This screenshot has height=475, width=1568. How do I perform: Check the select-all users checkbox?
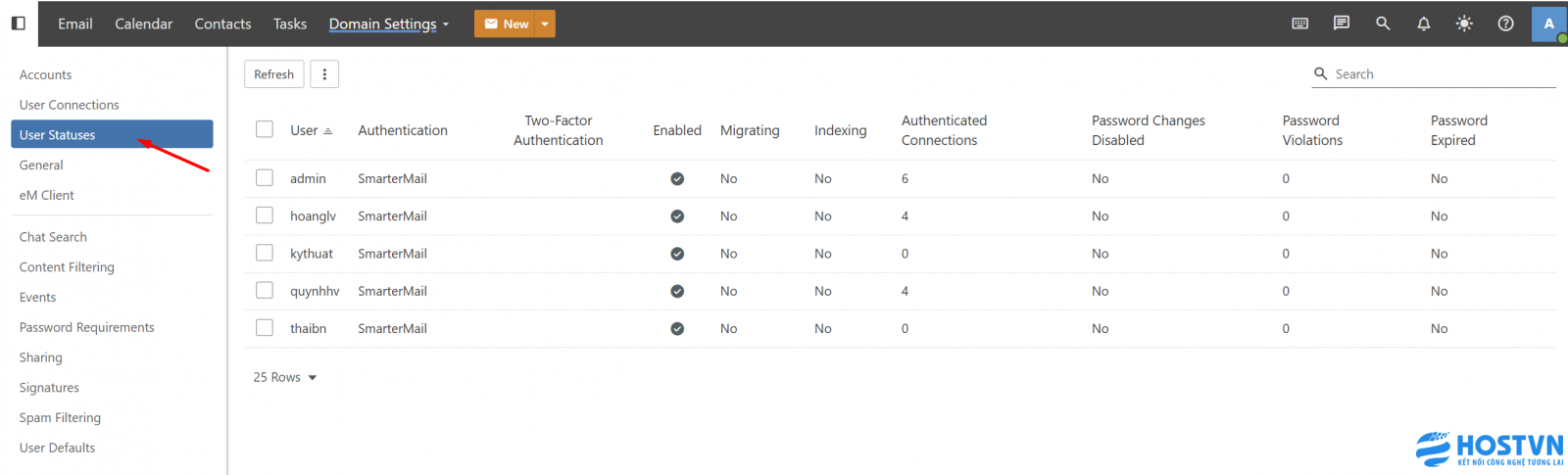(x=265, y=129)
